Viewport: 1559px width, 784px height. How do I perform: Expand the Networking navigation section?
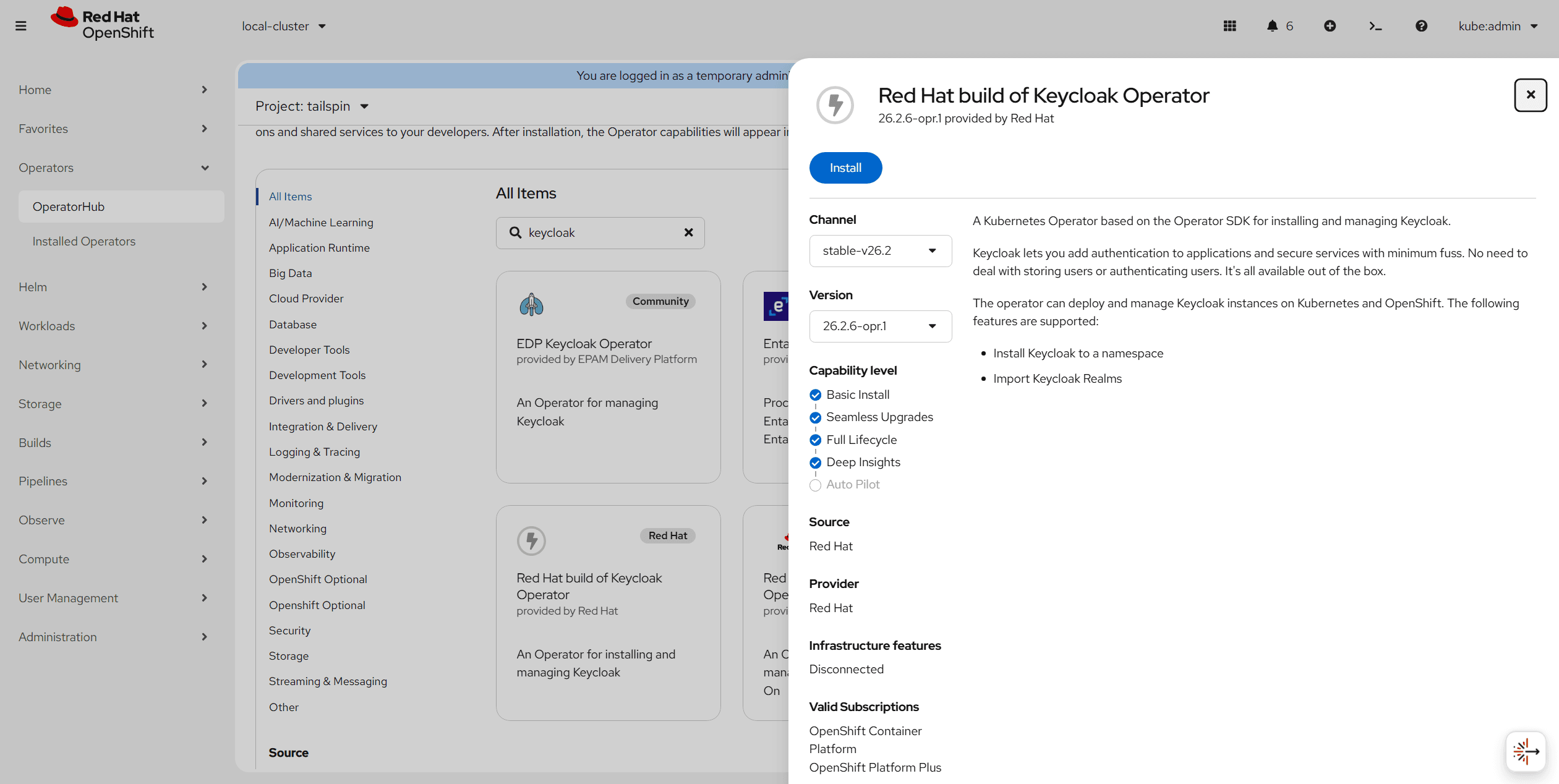coord(114,365)
